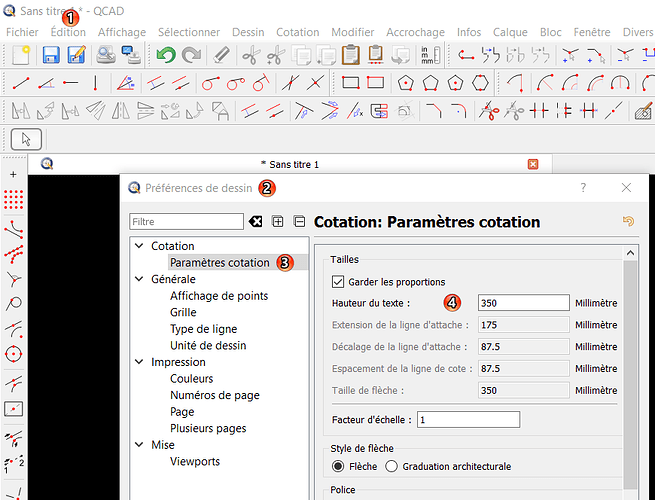Click the green Undo arrow
This screenshot has width=655, height=500.
click(x=166, y=55)
